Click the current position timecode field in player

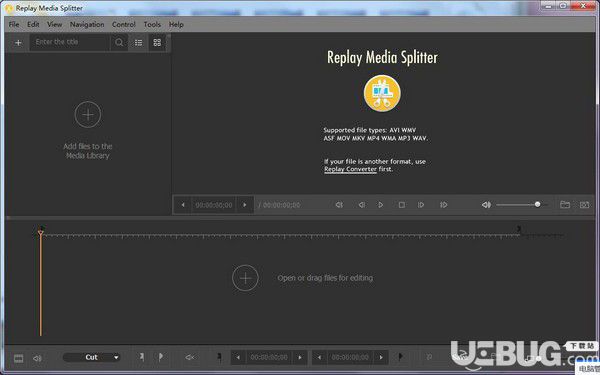tap(214, 205)
